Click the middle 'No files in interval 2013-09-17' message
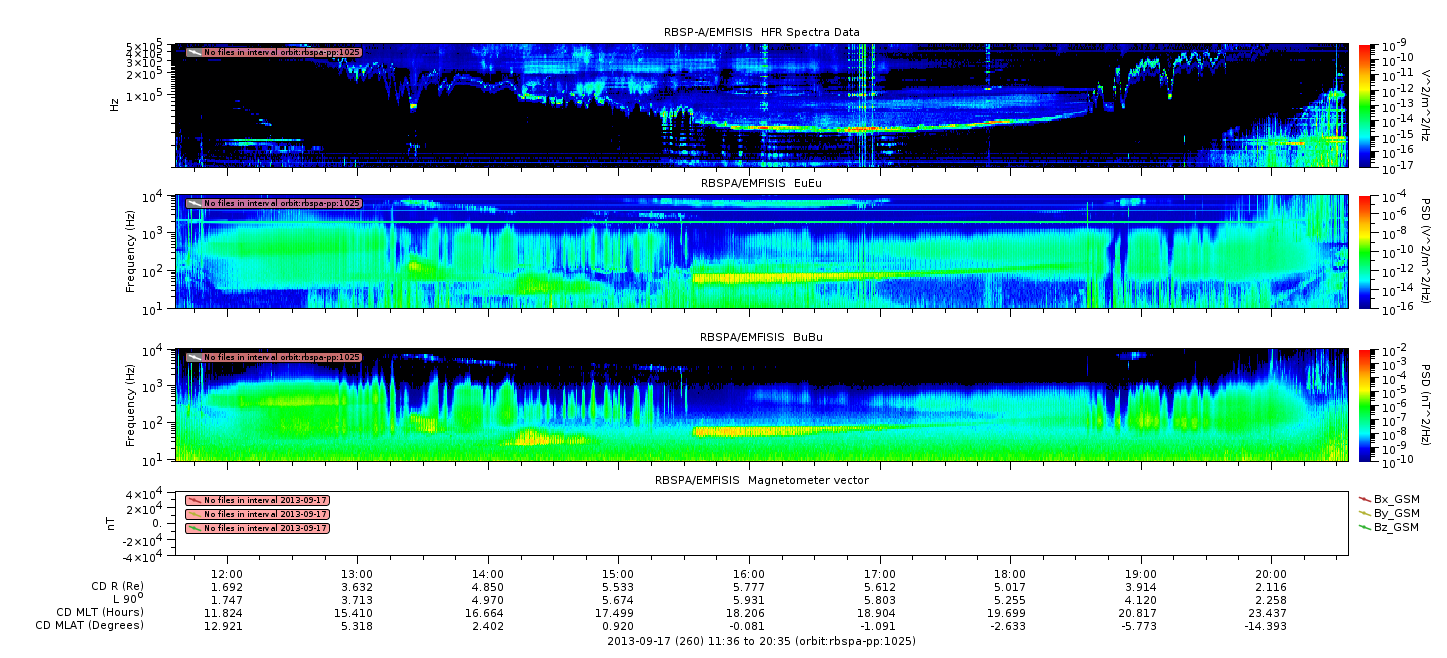This screenshot has width=1447, height=658. pyautogui.click(x=266, y=514)
